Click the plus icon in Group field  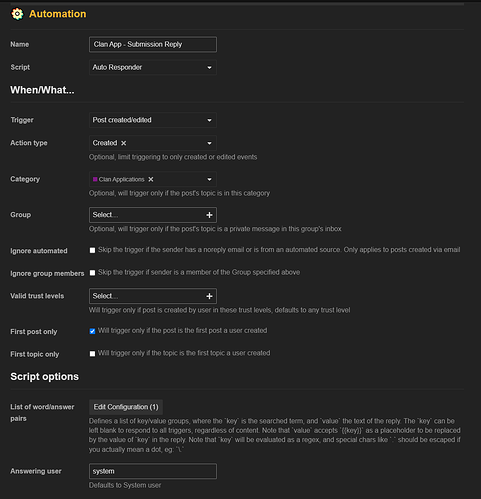pyautogui.click(x=209, y=215)
